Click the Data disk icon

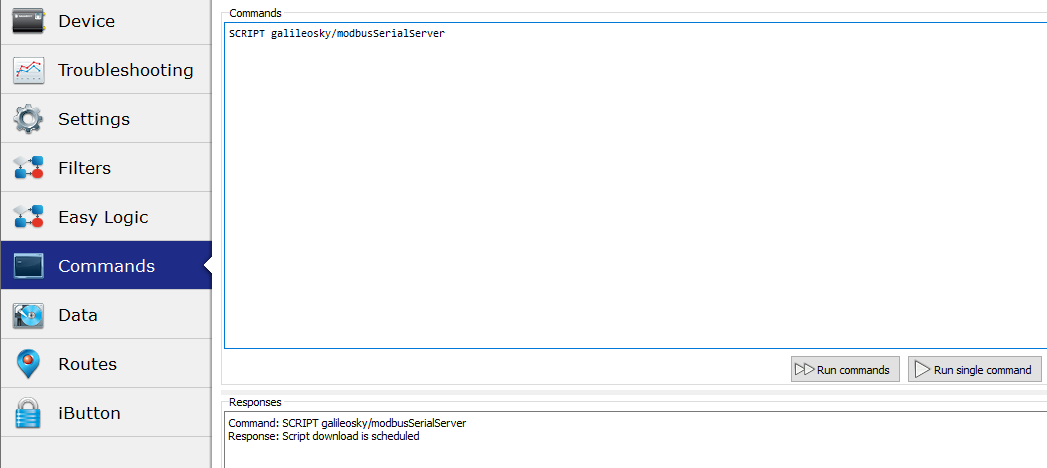click(28, 315)
